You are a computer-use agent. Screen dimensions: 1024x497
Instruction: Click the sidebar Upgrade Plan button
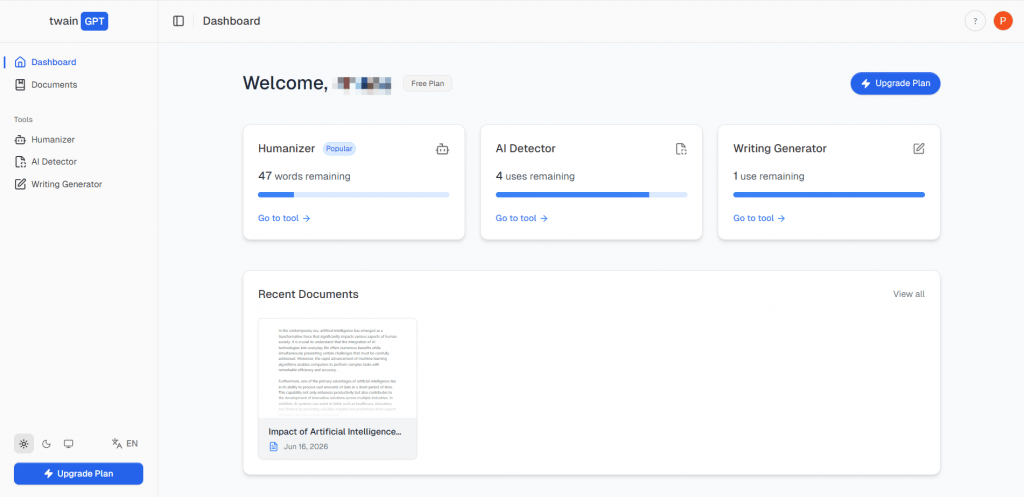tap(78, 473)
